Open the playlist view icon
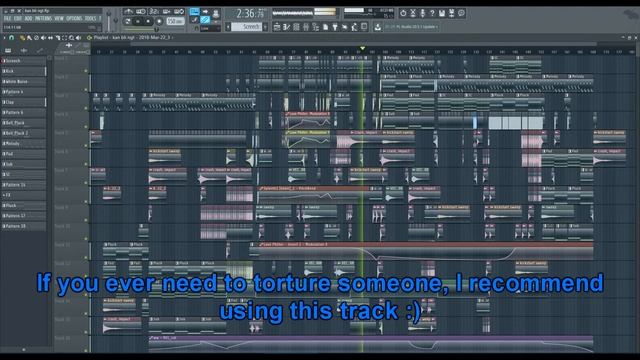The image size is (640, 360). pos(277,27)
